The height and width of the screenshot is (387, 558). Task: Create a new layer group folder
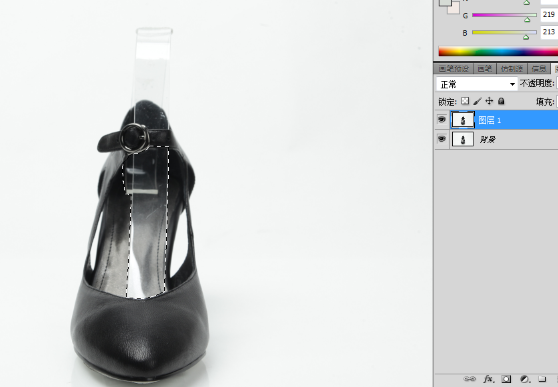(542, 378)
